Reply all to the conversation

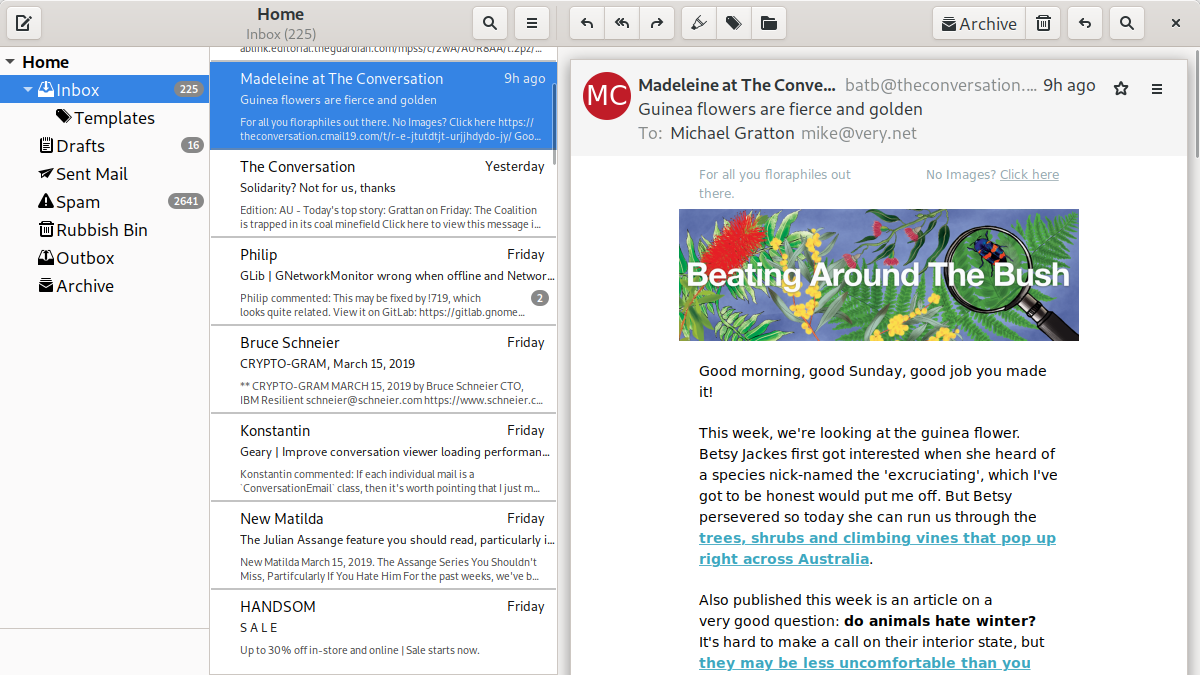click(621, 22)
